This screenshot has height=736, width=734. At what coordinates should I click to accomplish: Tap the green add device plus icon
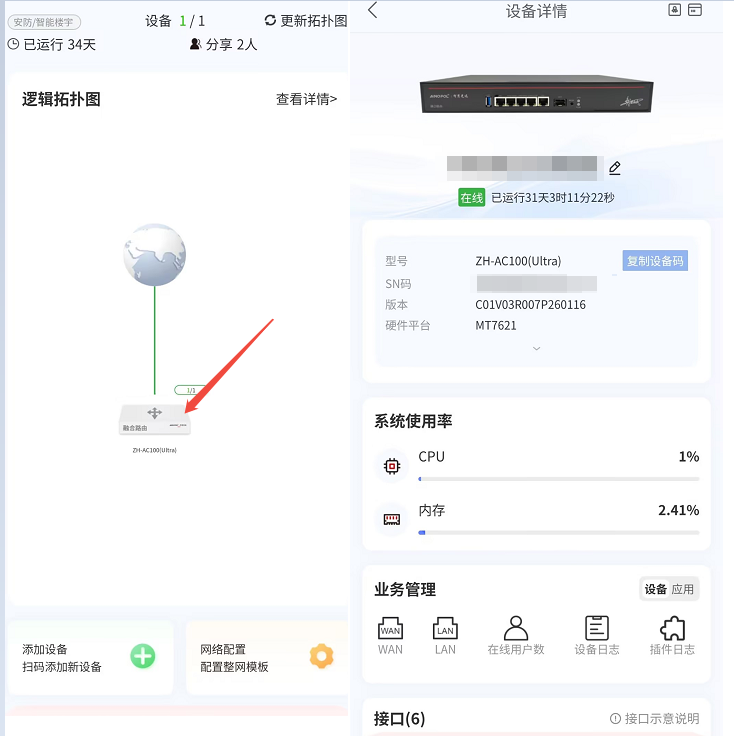click(x=143, y=656)
